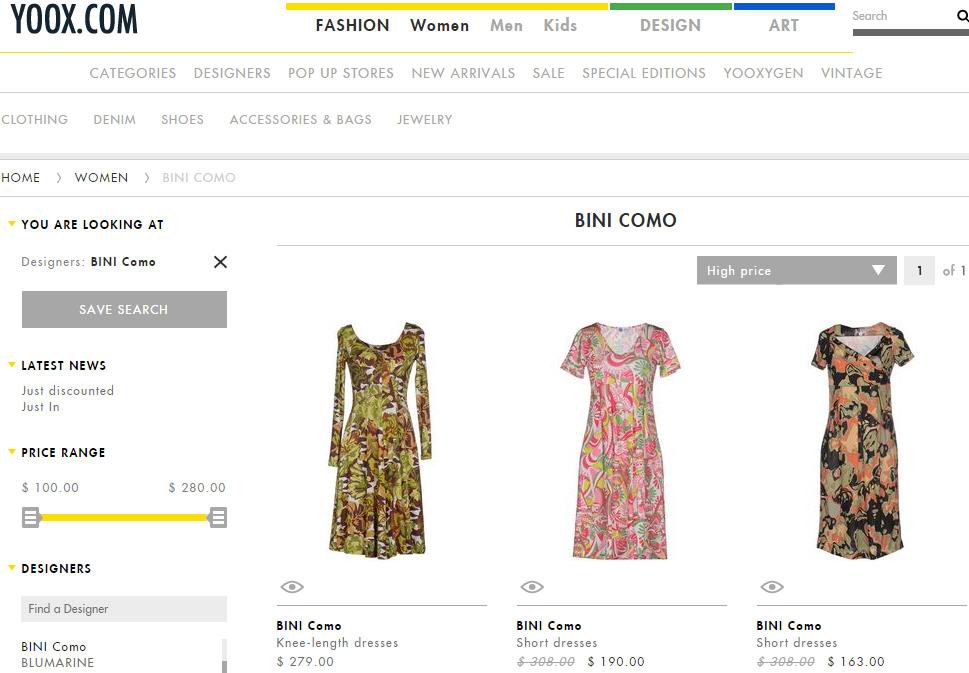Browse the Shoes category

click(x=182, y=119)
